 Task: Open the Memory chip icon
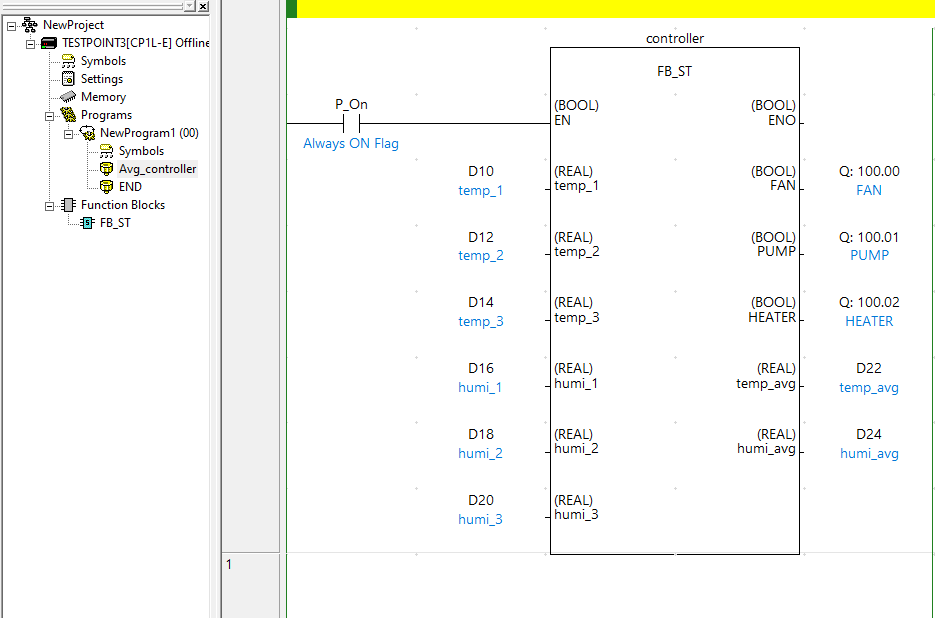(68, 97)
